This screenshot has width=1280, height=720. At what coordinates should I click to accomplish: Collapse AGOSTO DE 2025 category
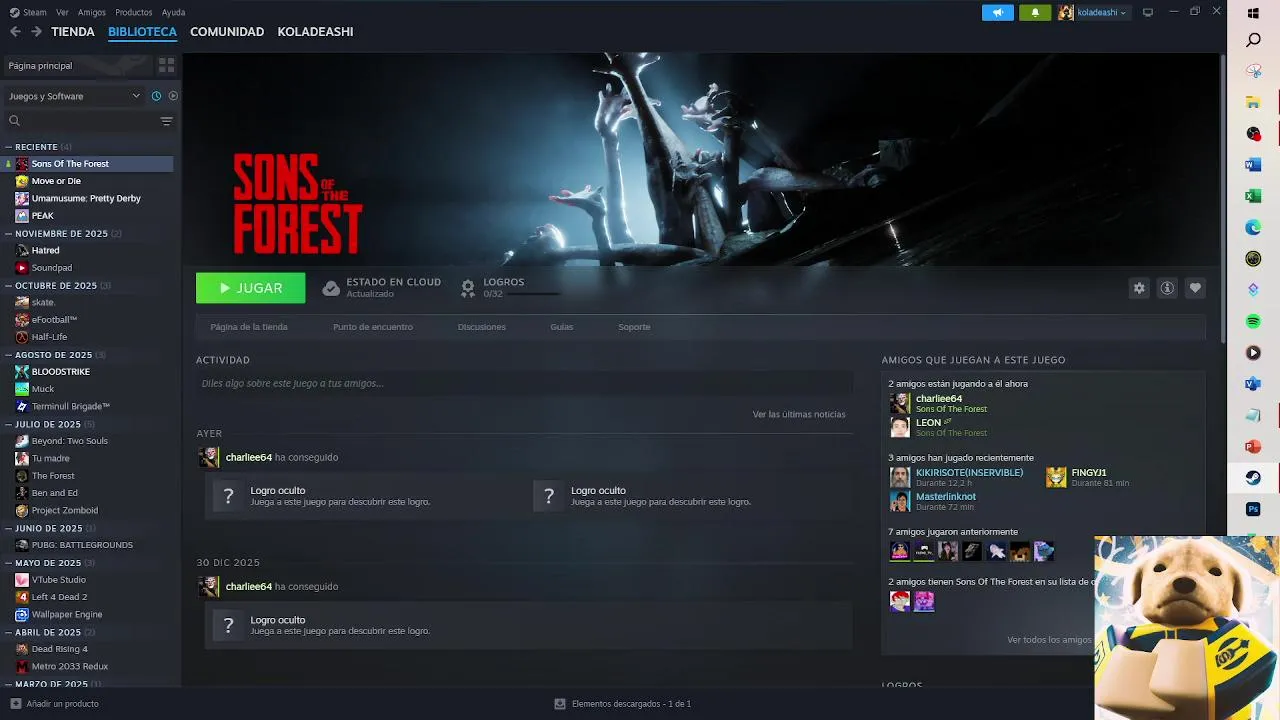click(9, 355)
